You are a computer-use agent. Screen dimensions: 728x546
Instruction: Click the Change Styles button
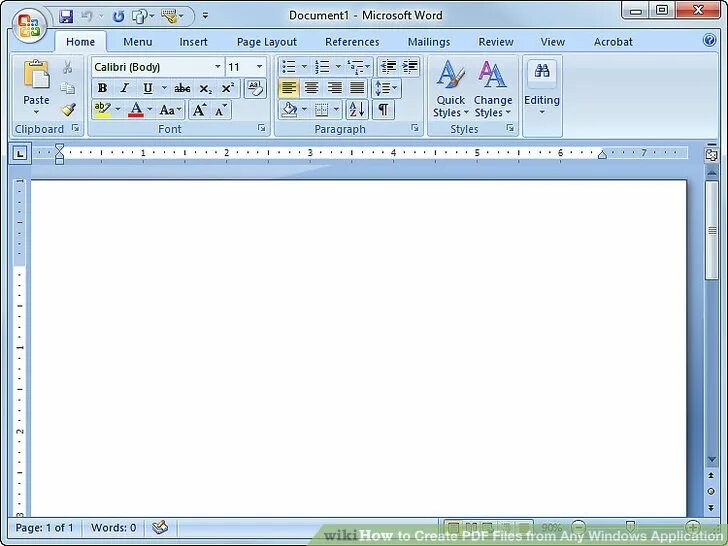[493, 88]
